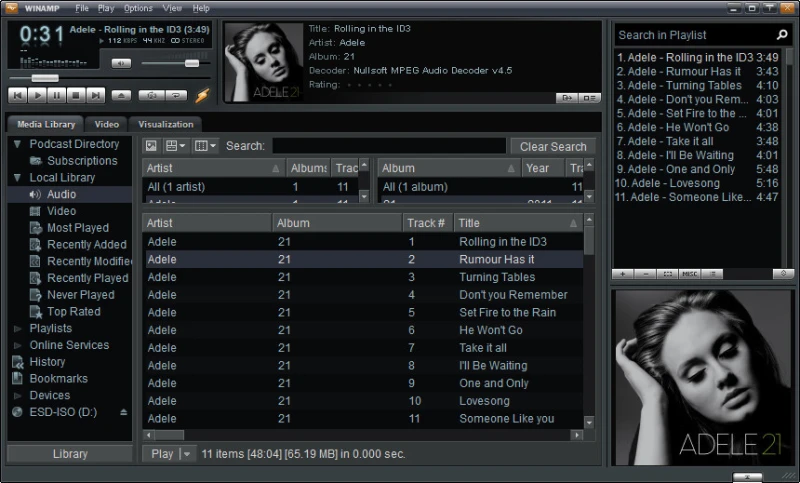Select playlist entry Adele - Turning Tables
800x483 pixels.
pos(697,86)
